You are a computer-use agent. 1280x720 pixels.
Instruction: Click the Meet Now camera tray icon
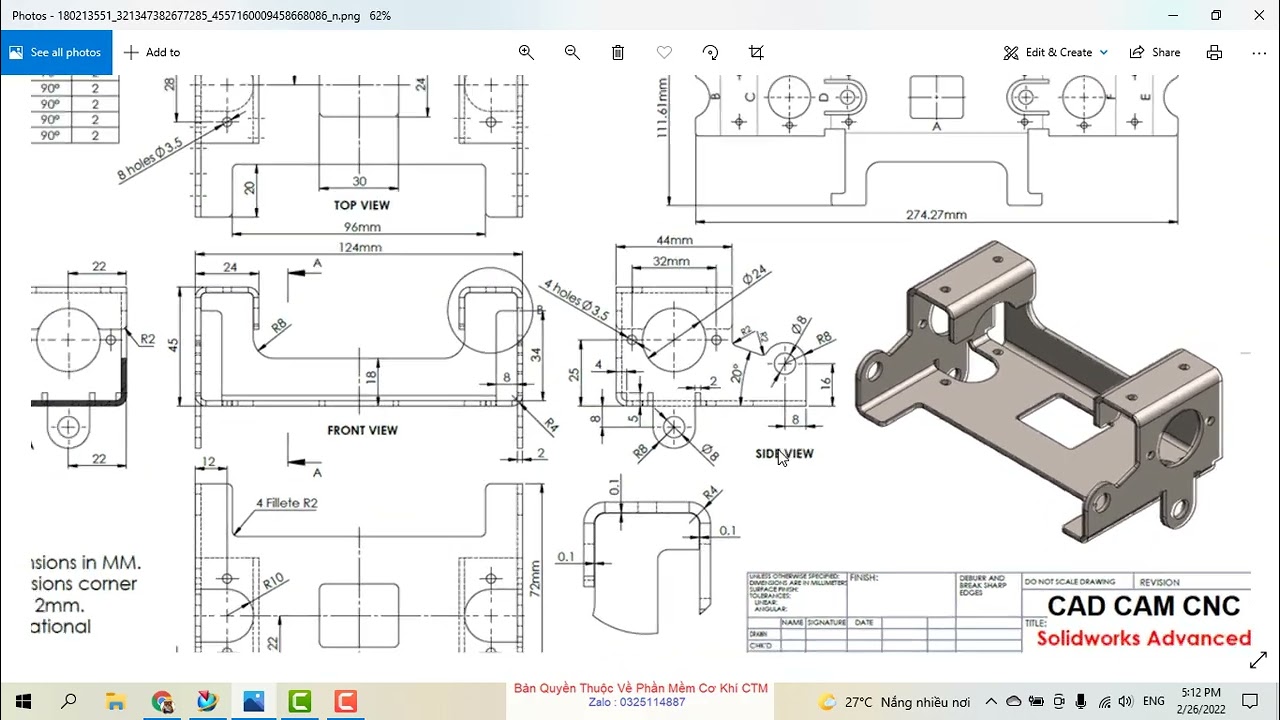tap(1059, 702)
